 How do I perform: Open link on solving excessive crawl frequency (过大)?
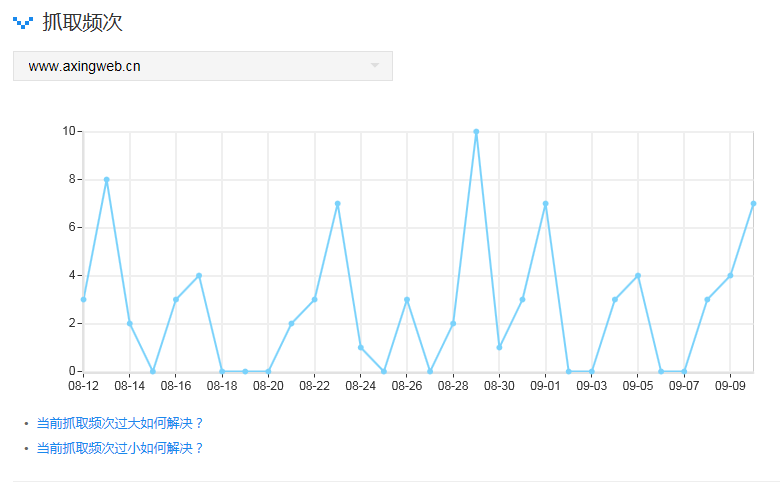120,423
